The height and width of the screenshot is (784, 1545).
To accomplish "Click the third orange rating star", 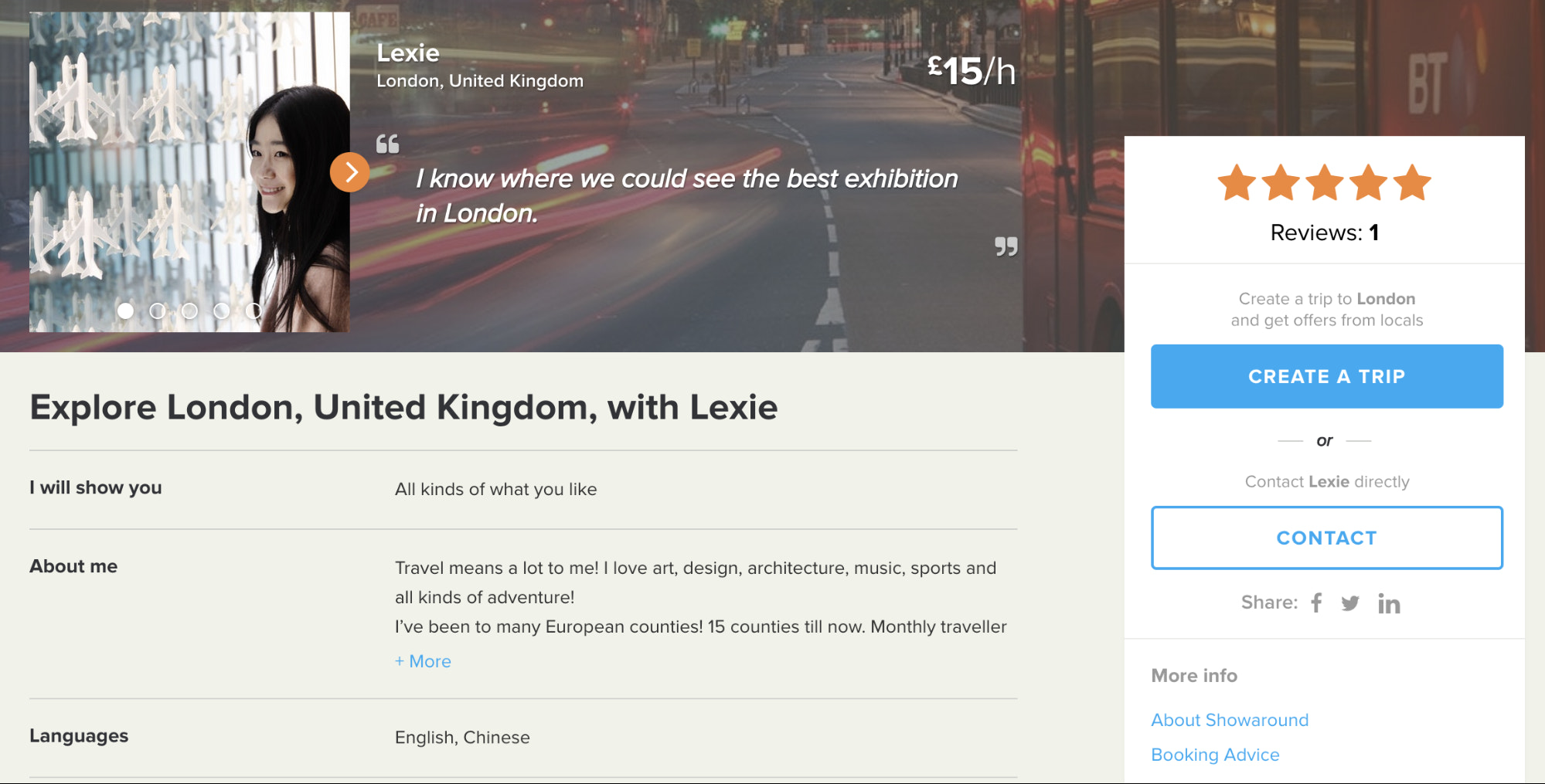I will (x=1325, y=183).
